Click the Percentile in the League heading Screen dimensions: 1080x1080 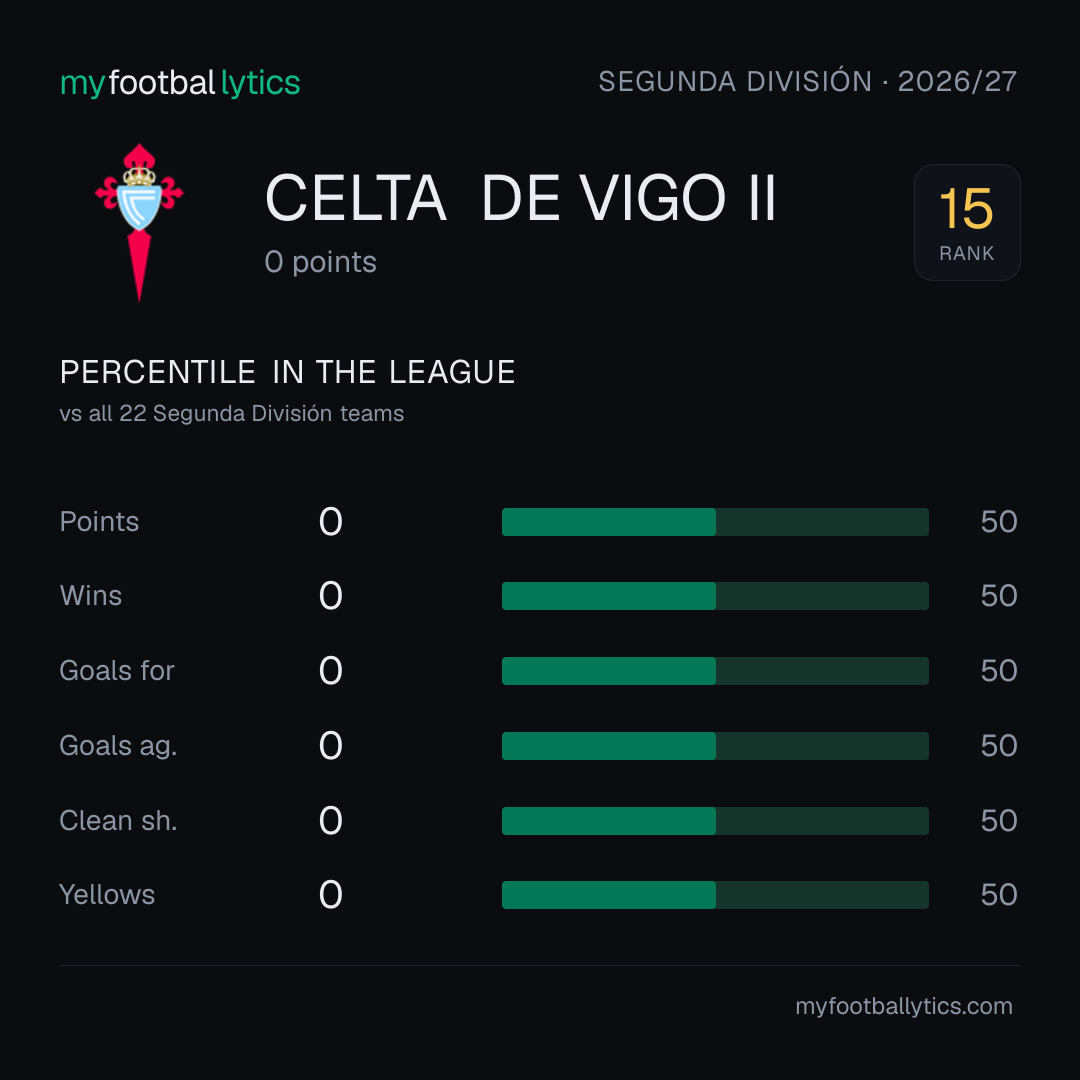(287, 373)
